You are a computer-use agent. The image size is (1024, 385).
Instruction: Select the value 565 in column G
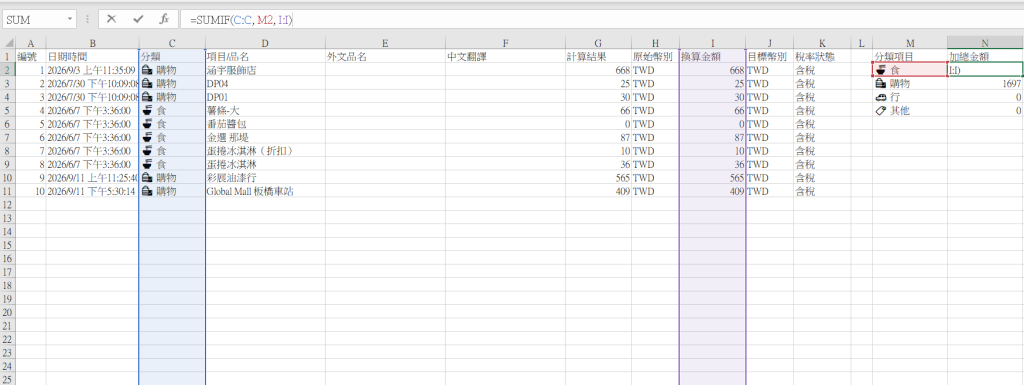pos(598,177)
